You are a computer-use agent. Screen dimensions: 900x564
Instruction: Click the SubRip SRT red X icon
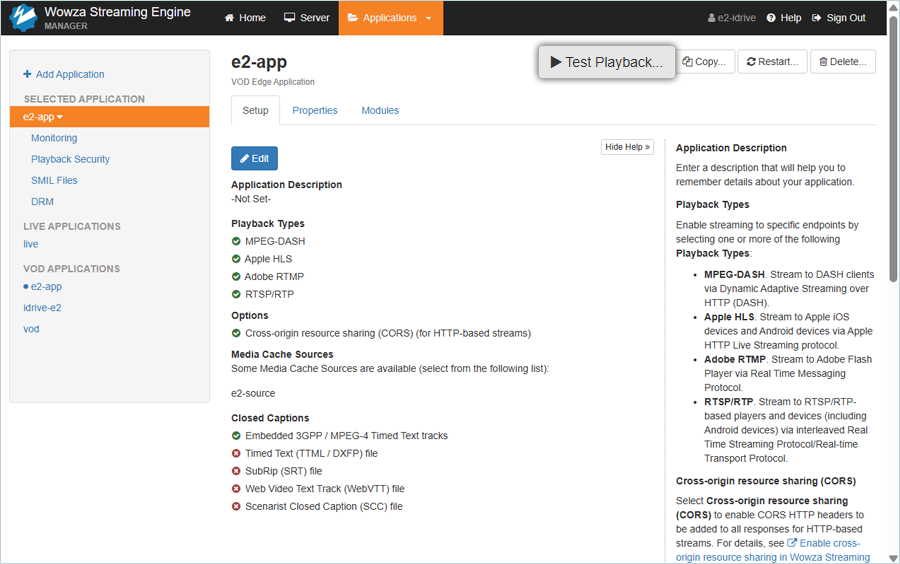pos(236,471)
